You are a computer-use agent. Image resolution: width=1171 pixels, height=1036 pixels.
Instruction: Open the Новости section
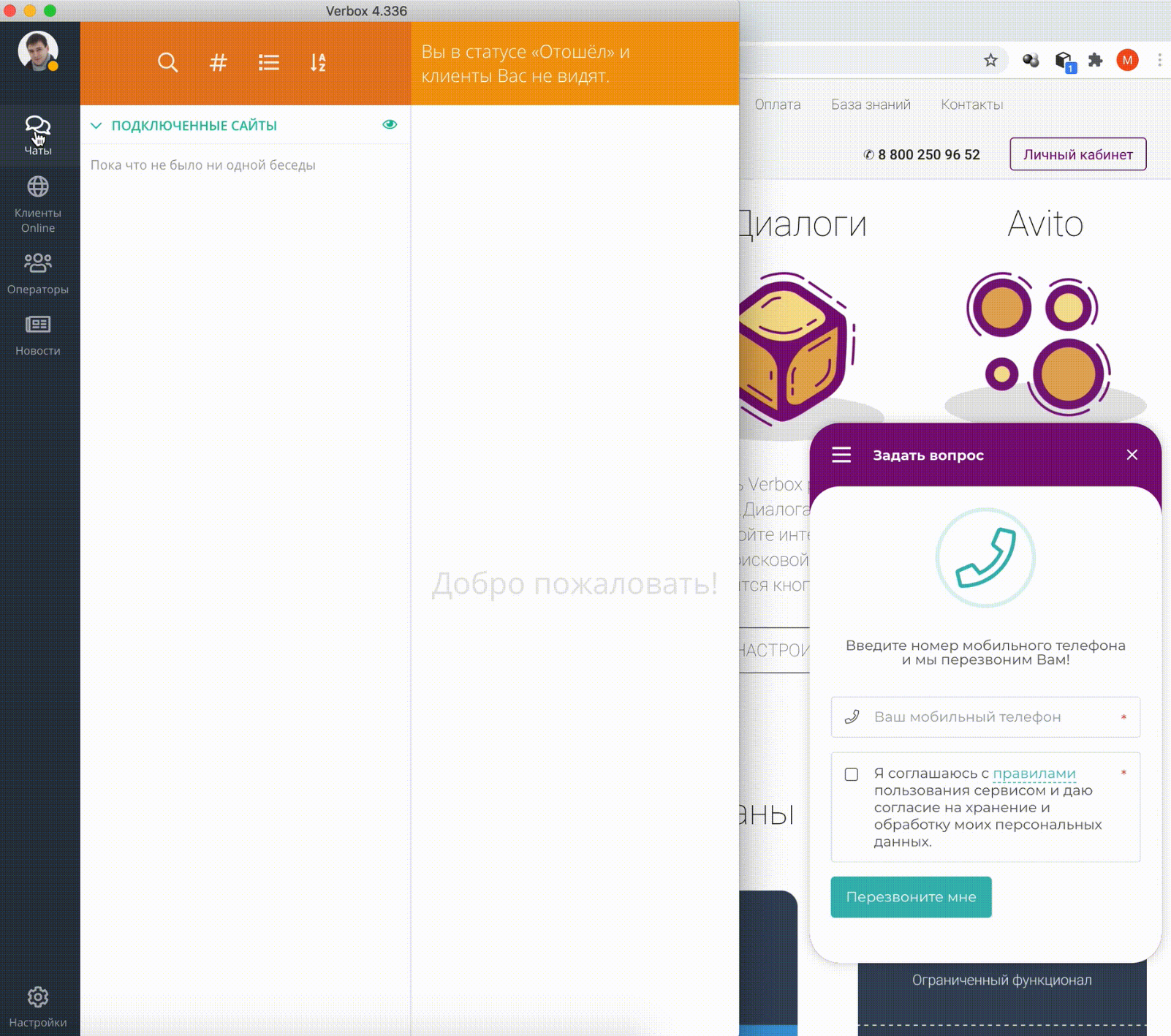tap(38, 335)
